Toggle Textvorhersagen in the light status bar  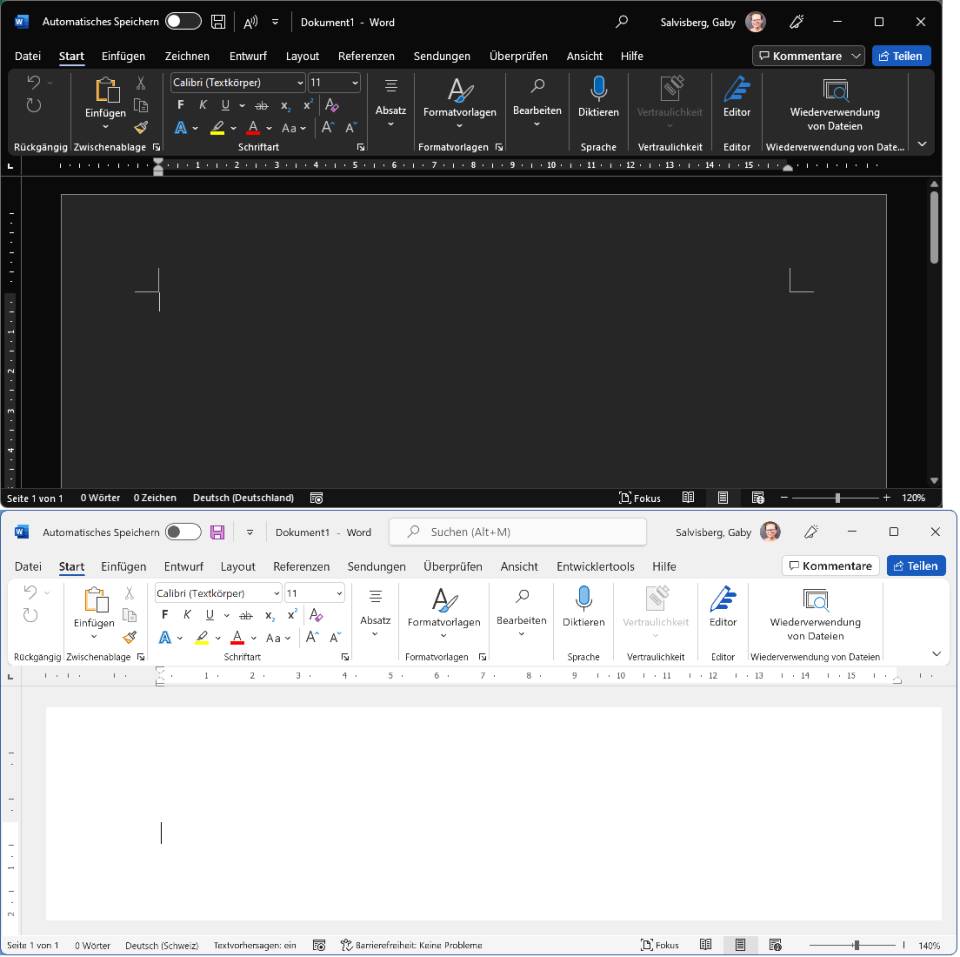point(255,945)
